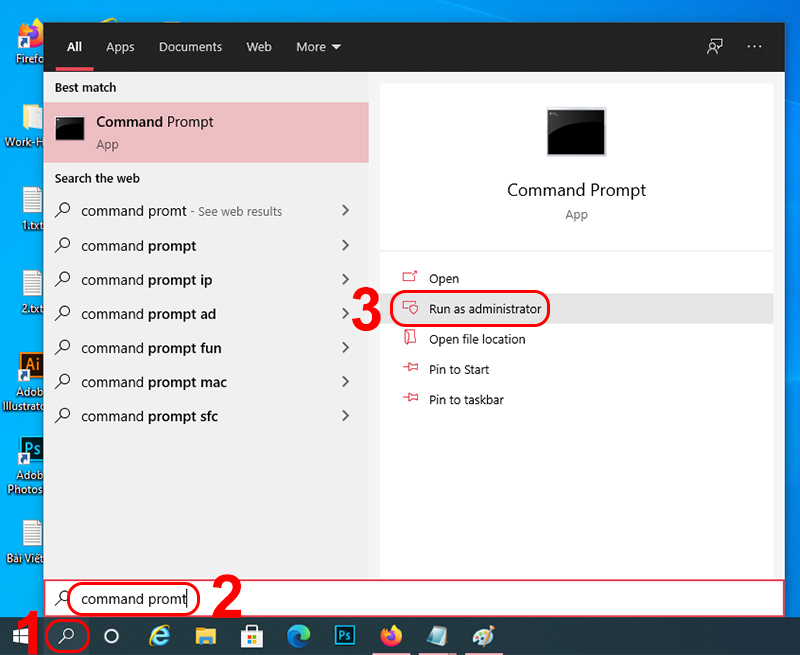Click the feedback icon in search header
The width and height of the screenshot is (800, 655).
[714, 47]
